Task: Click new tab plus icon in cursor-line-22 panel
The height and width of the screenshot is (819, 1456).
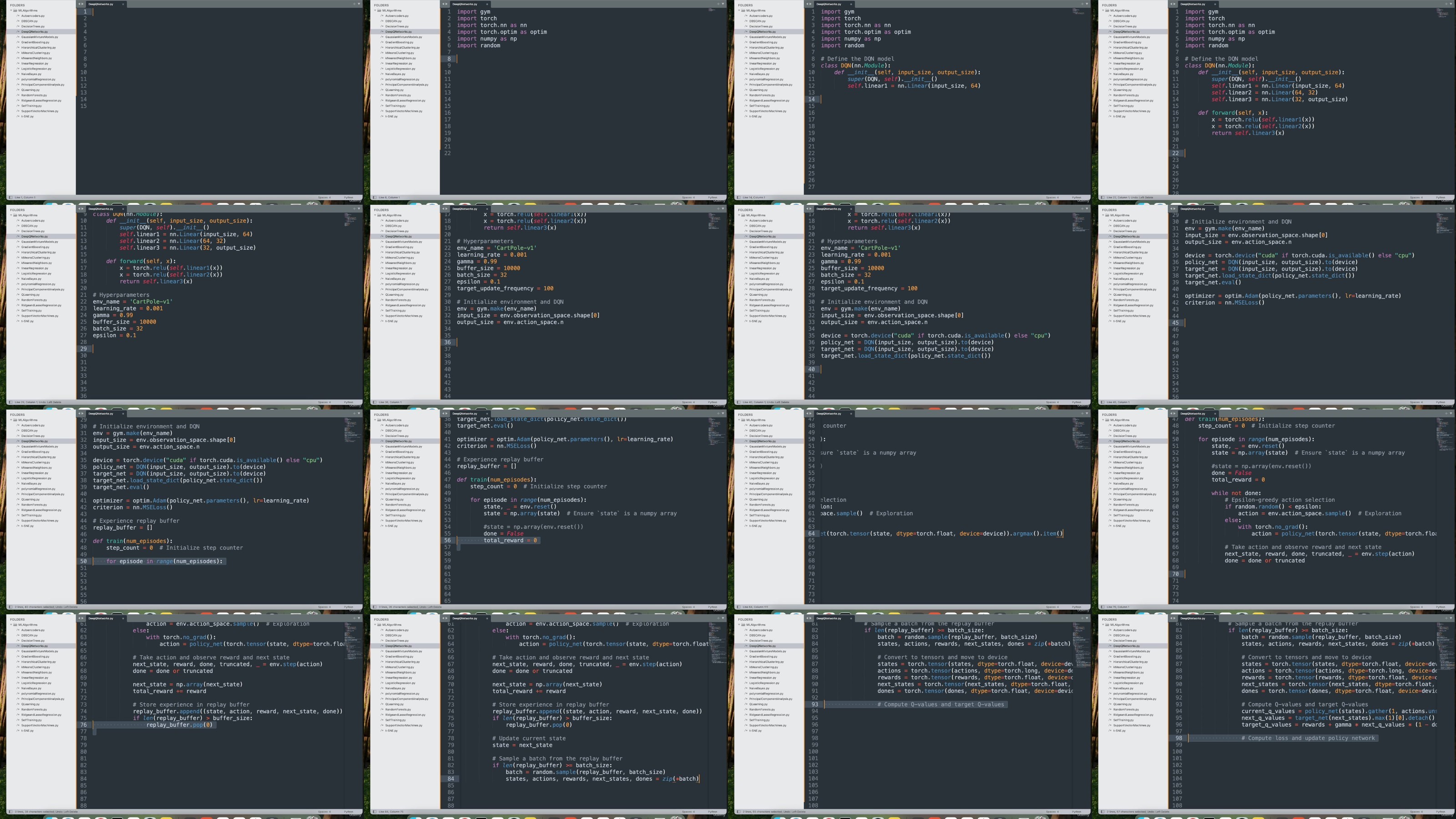Action: (x=1446, y=4)
